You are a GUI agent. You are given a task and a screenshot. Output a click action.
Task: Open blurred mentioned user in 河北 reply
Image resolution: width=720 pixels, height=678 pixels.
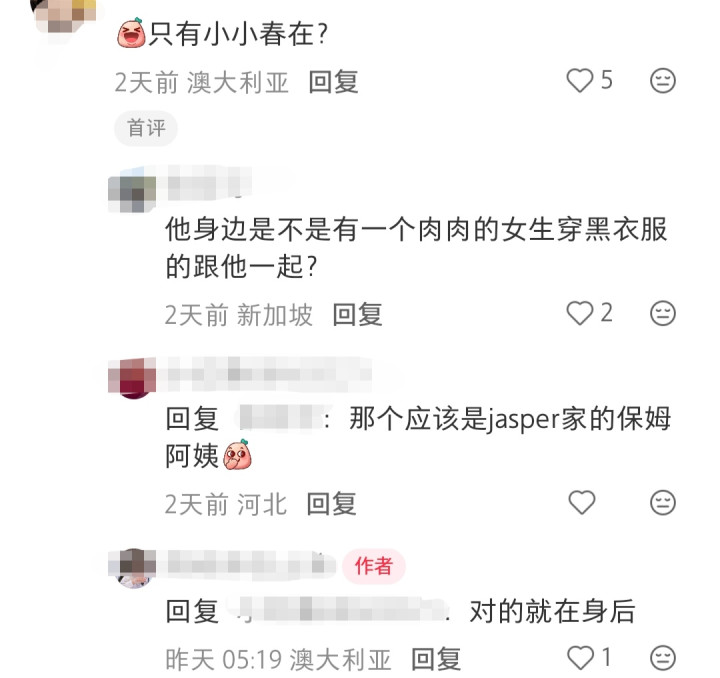click(x=281, y=418)
